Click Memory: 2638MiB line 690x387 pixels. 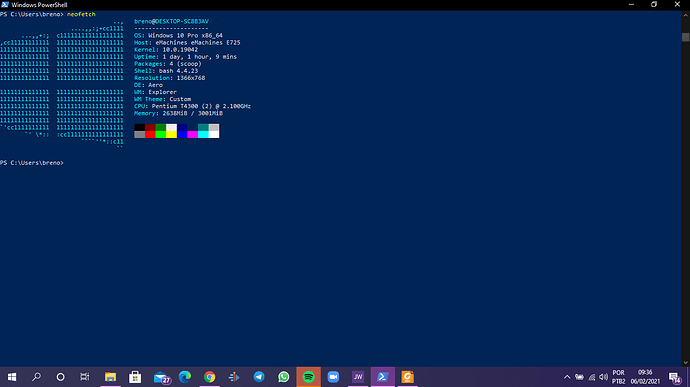tap(179, 113)
